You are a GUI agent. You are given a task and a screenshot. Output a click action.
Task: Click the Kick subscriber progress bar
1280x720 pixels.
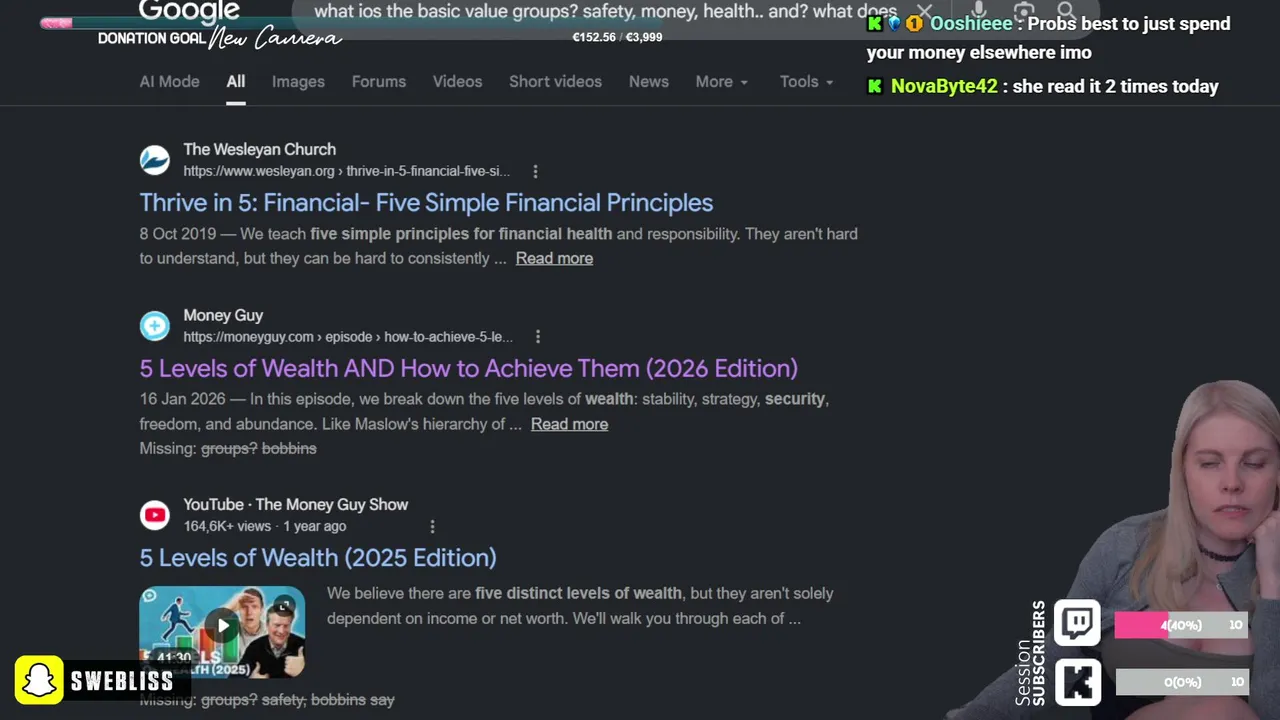[1182, 682]
